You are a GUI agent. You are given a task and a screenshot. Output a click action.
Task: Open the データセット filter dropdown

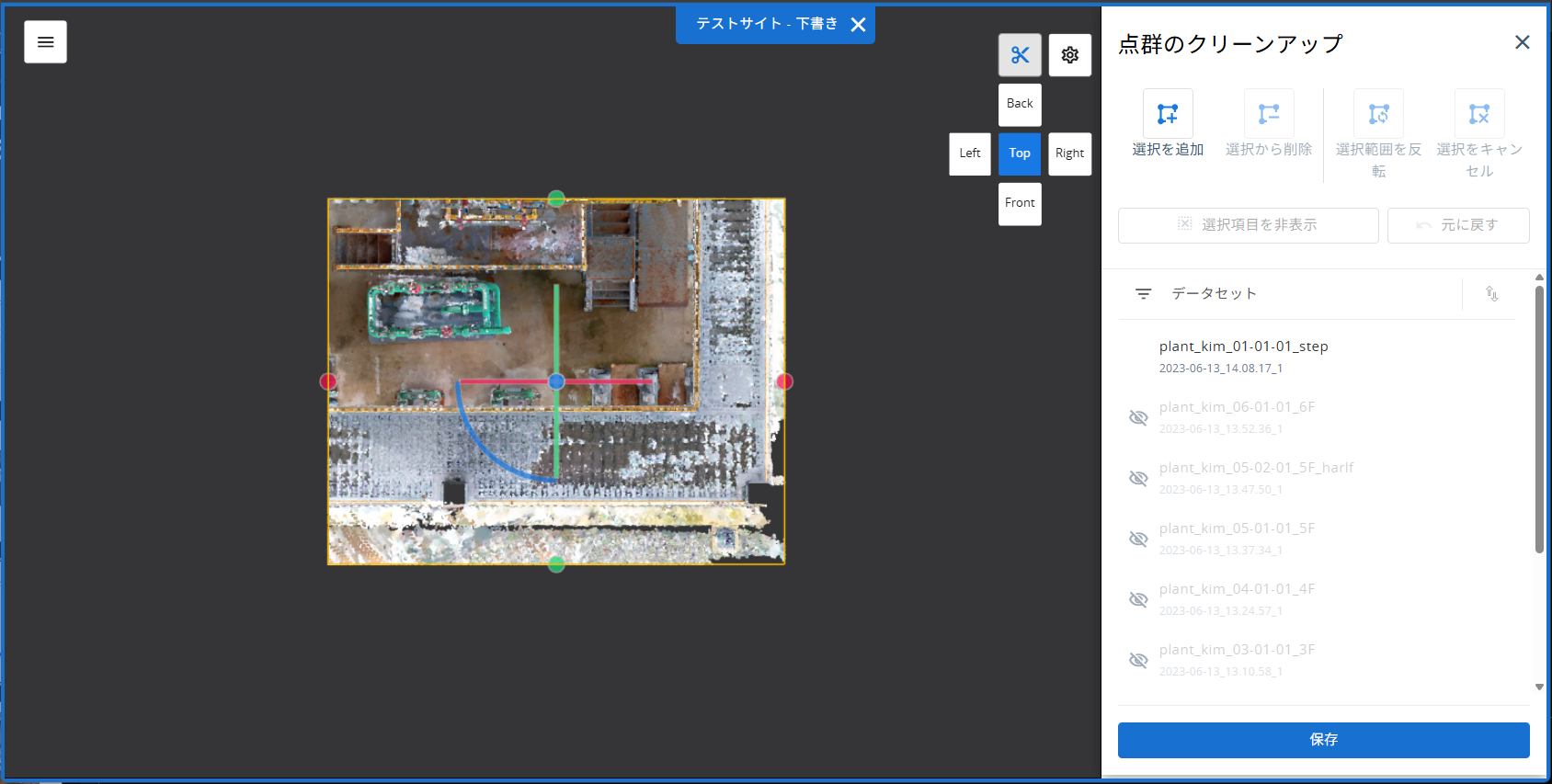(1143, 293)
